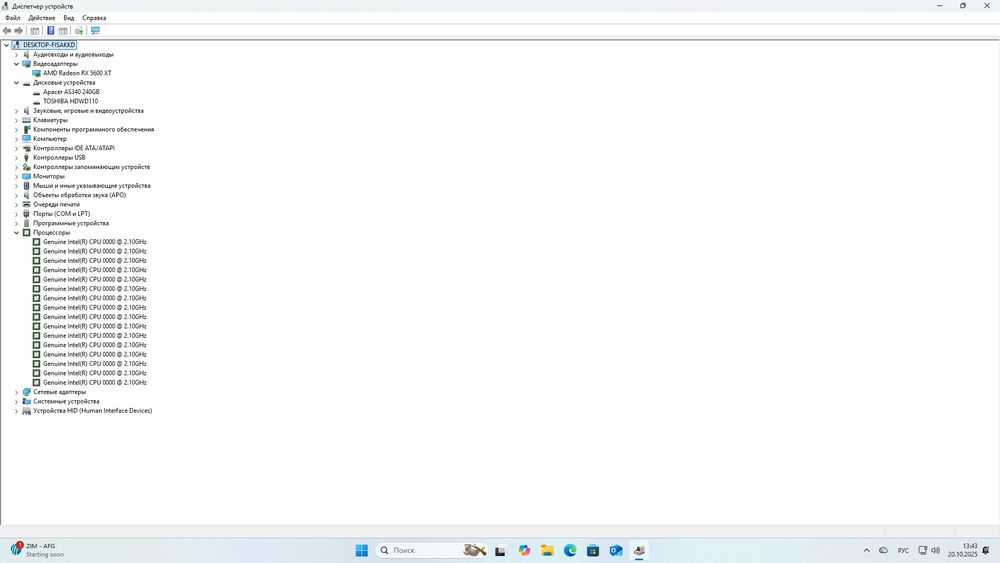This screenshot has width=1000, height=563.
Task: Open Help via the blue question-mark icon
Action: tap(50, 31)
